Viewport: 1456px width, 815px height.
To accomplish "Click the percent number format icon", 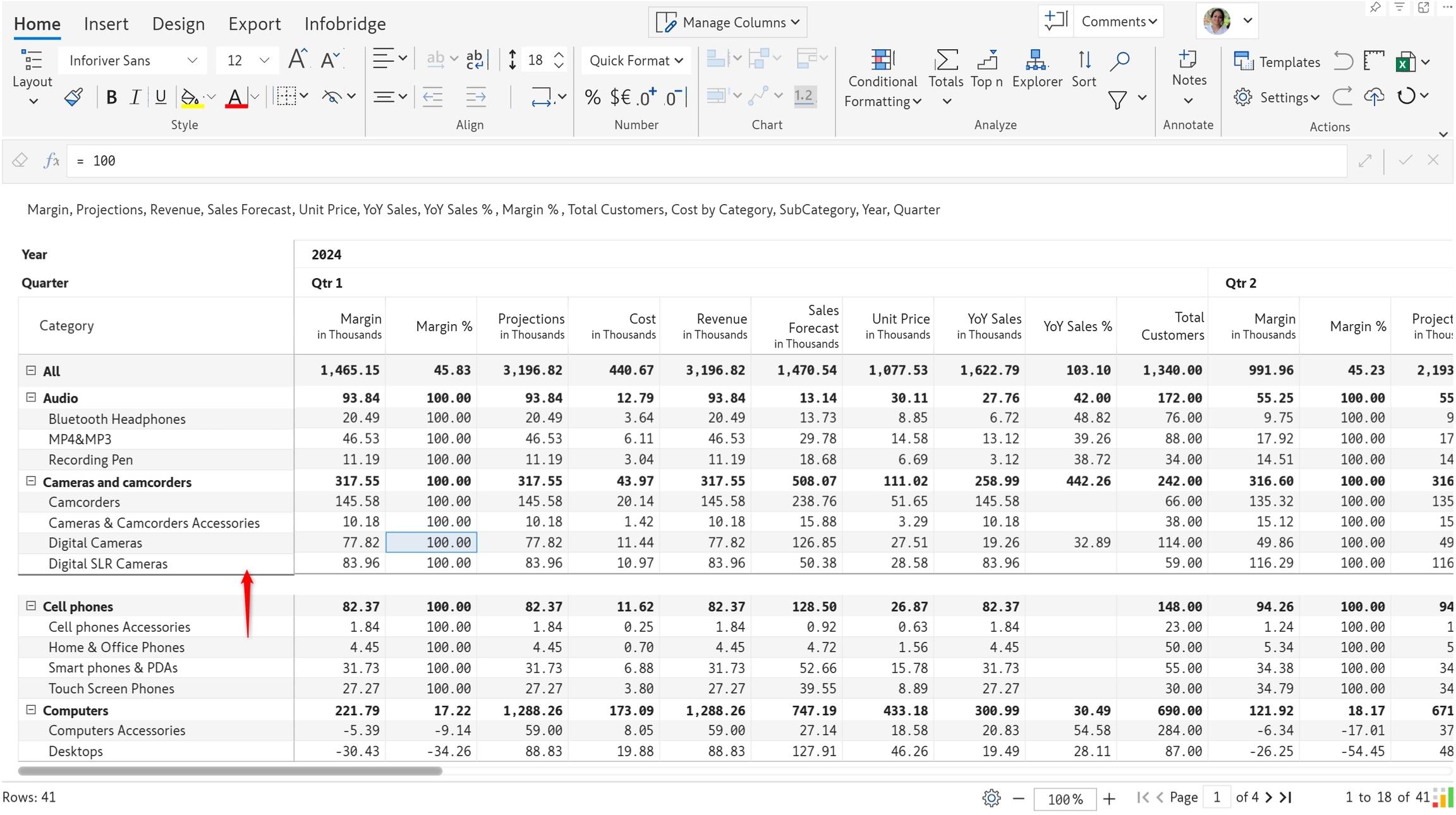I will tap(592, 97).
